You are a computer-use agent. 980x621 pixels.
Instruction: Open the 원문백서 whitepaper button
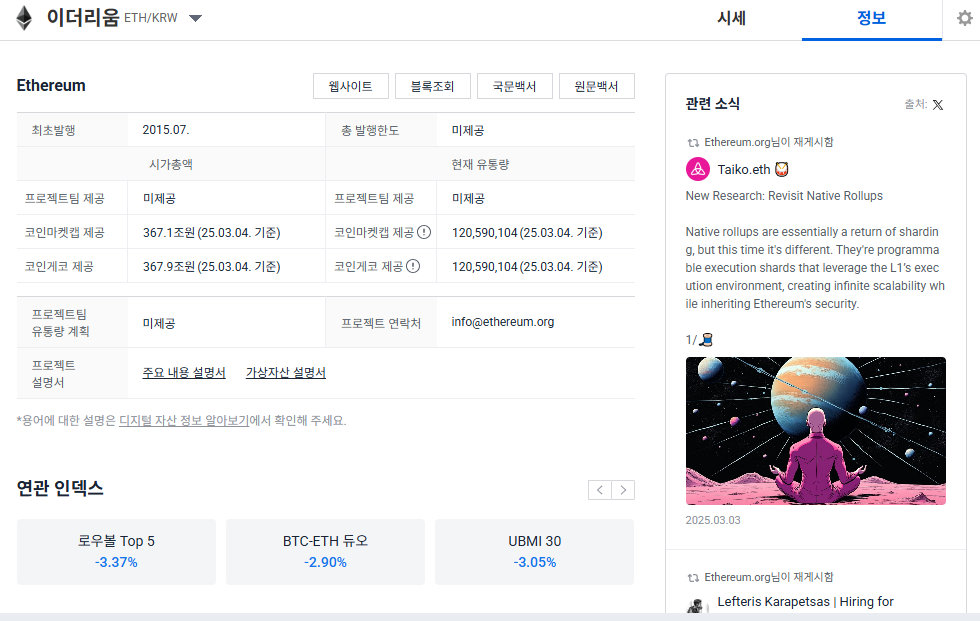pos(596,86)
